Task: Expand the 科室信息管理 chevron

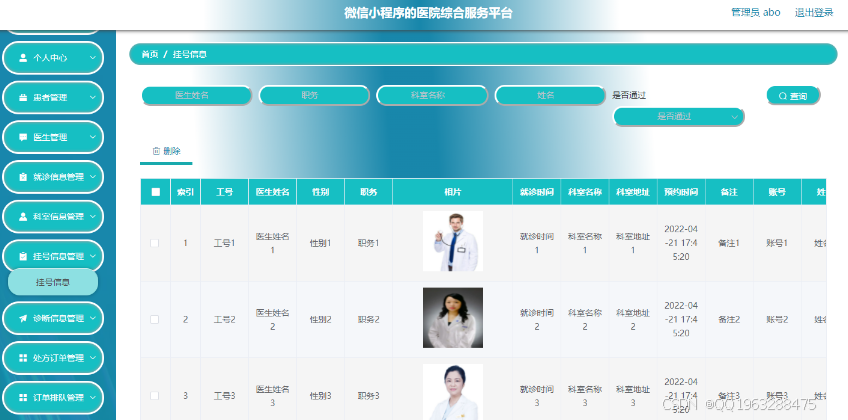Action: click(x=92, y=217)
